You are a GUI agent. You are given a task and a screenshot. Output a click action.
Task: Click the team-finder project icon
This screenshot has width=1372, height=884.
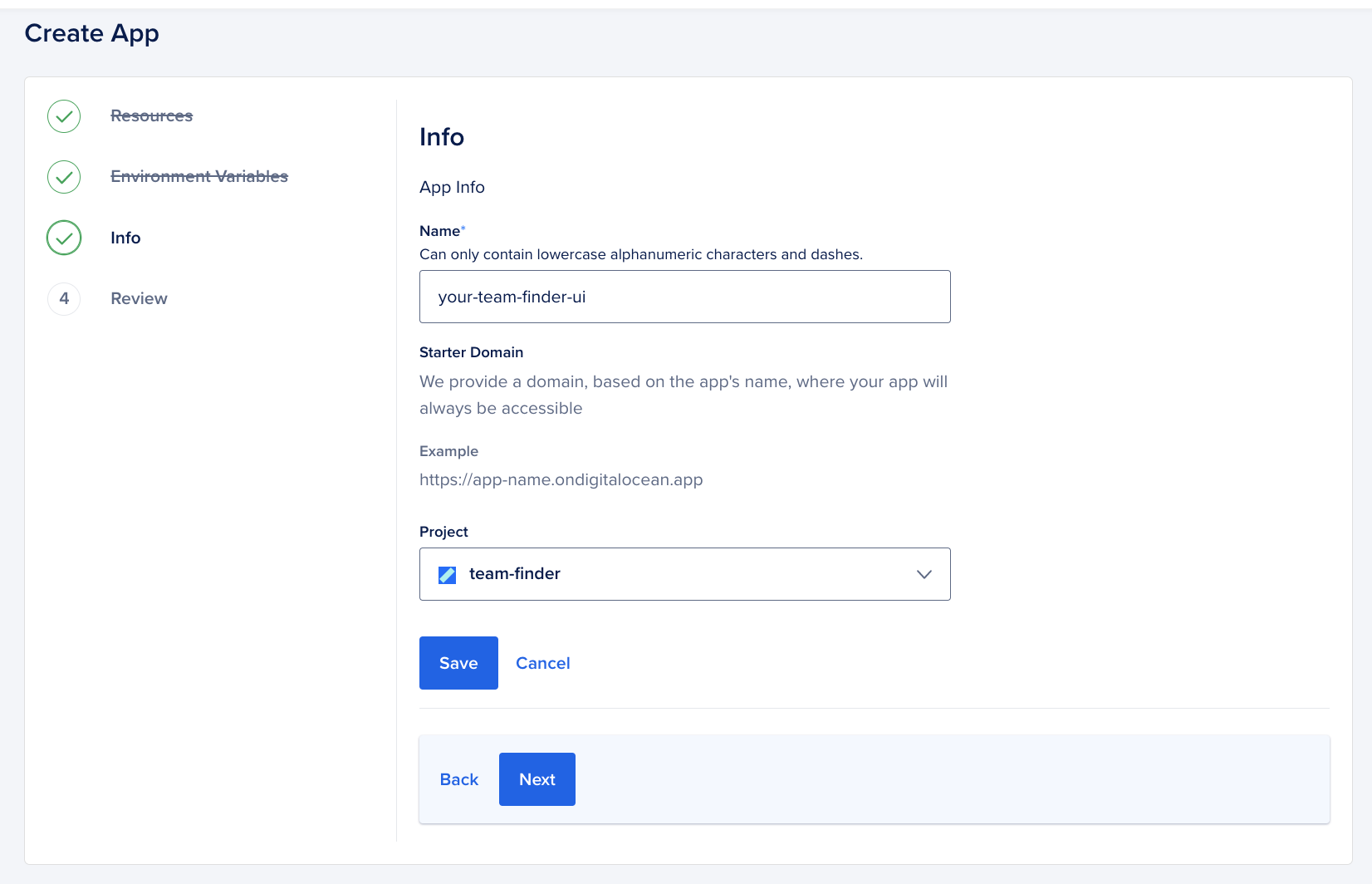coord(447,574)
